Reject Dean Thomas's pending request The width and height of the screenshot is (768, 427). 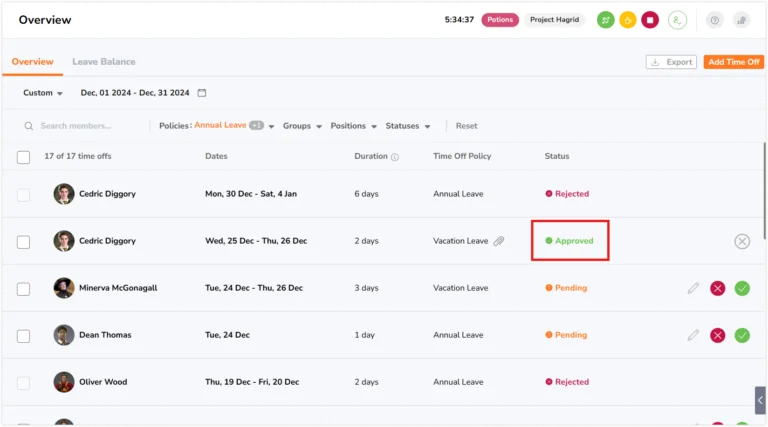pos(718,335)
